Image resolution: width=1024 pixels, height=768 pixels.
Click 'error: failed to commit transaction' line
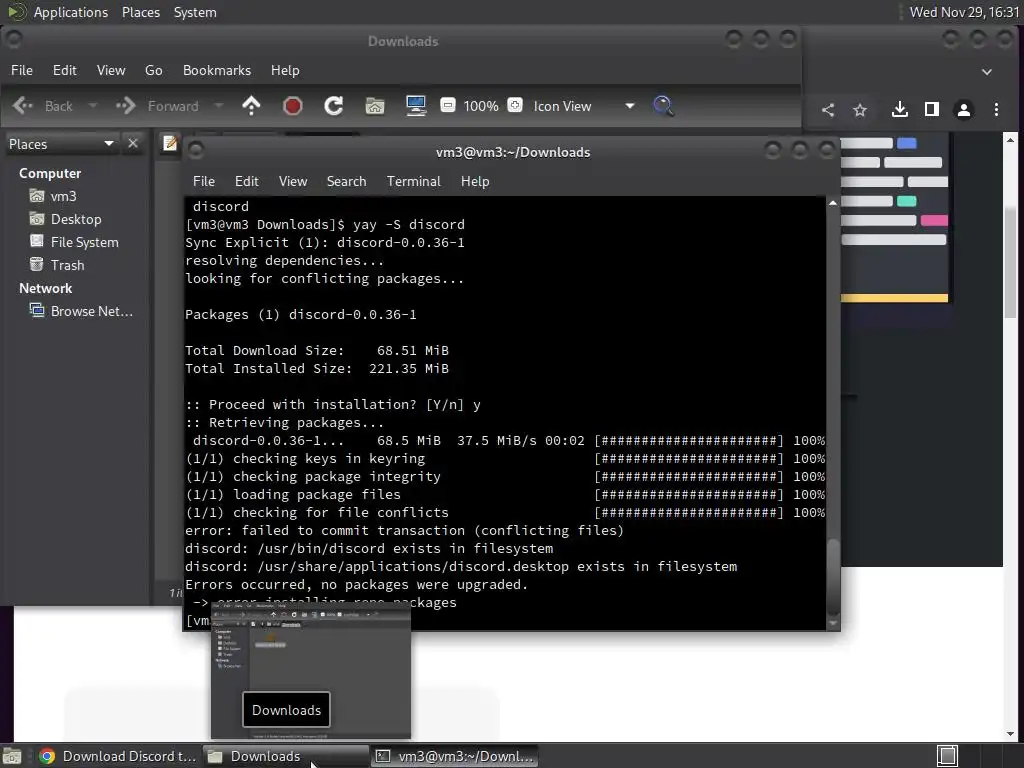coord(404,530)
